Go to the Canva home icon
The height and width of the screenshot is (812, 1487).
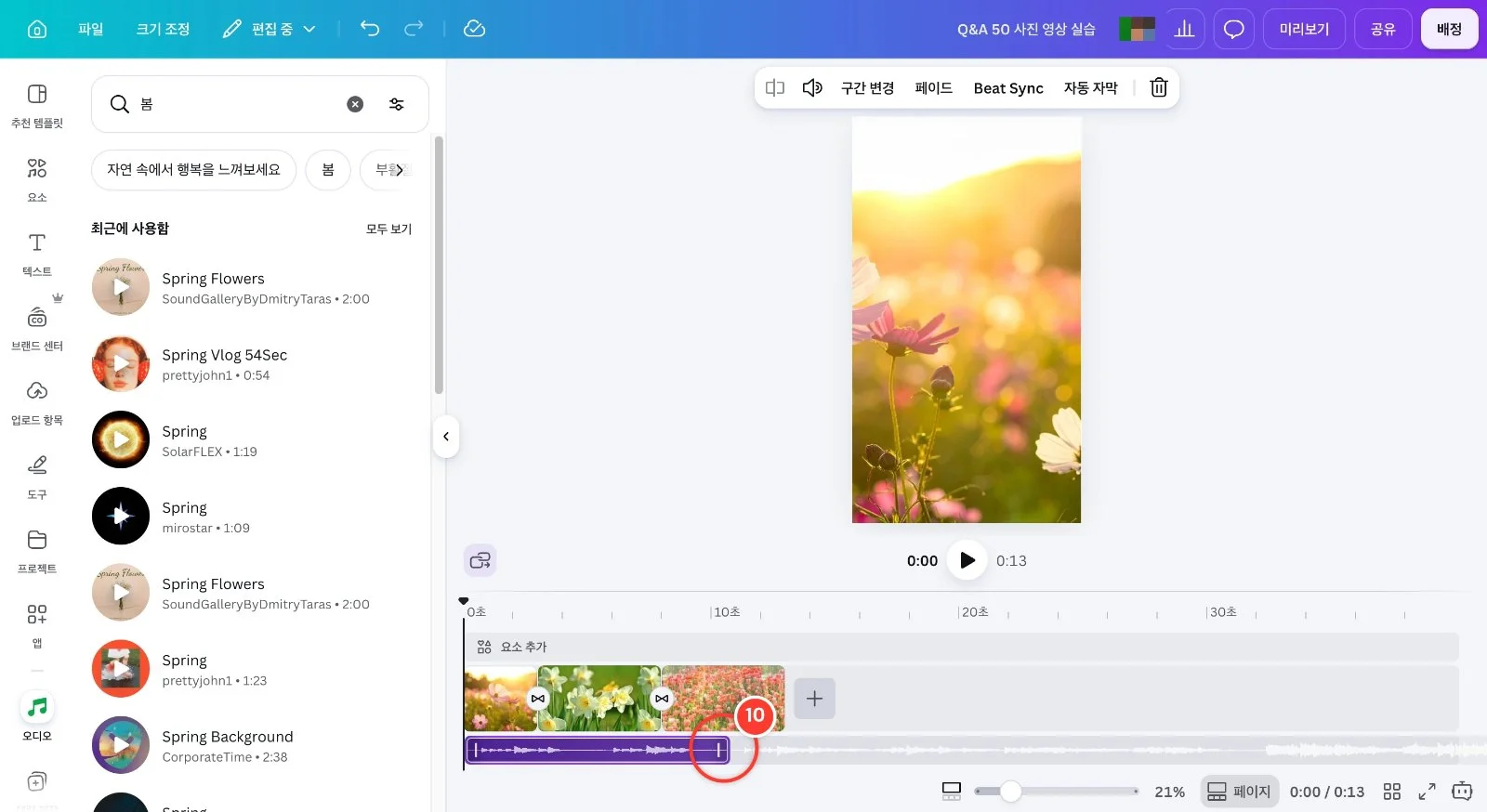point(37,29)
